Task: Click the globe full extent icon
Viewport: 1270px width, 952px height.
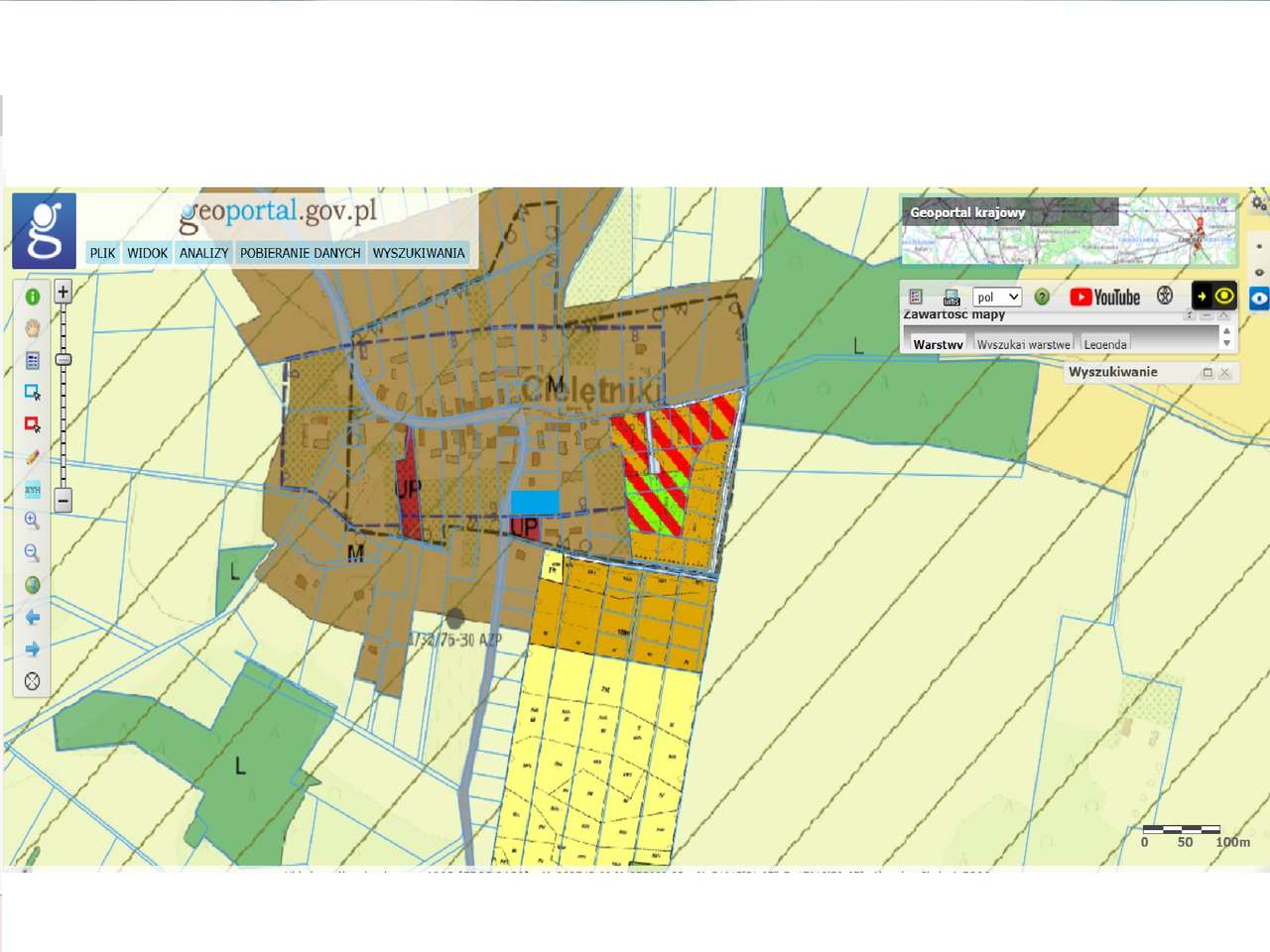Action: pos(33,585)
